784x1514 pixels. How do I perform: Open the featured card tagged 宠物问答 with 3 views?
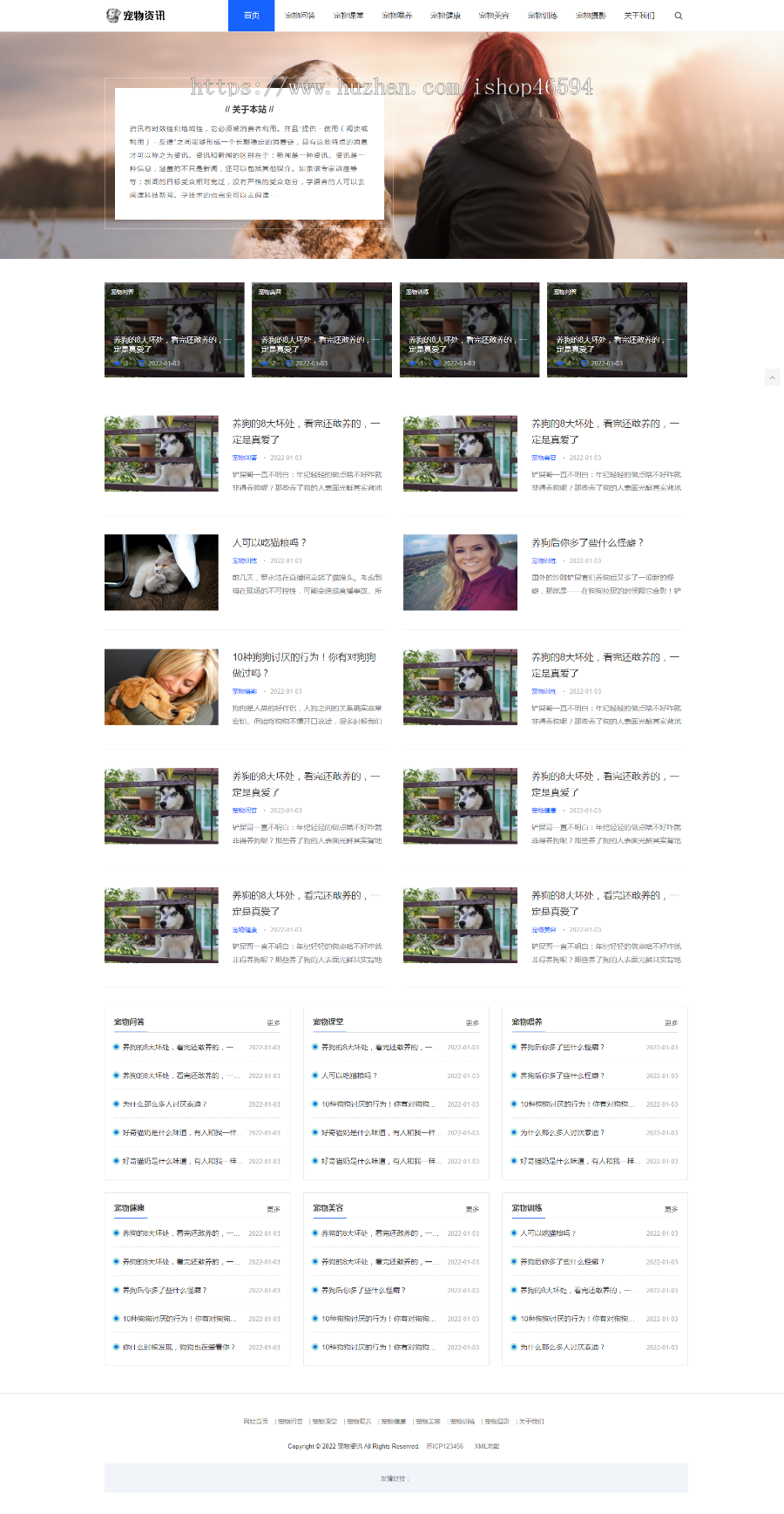pos(174,329)
